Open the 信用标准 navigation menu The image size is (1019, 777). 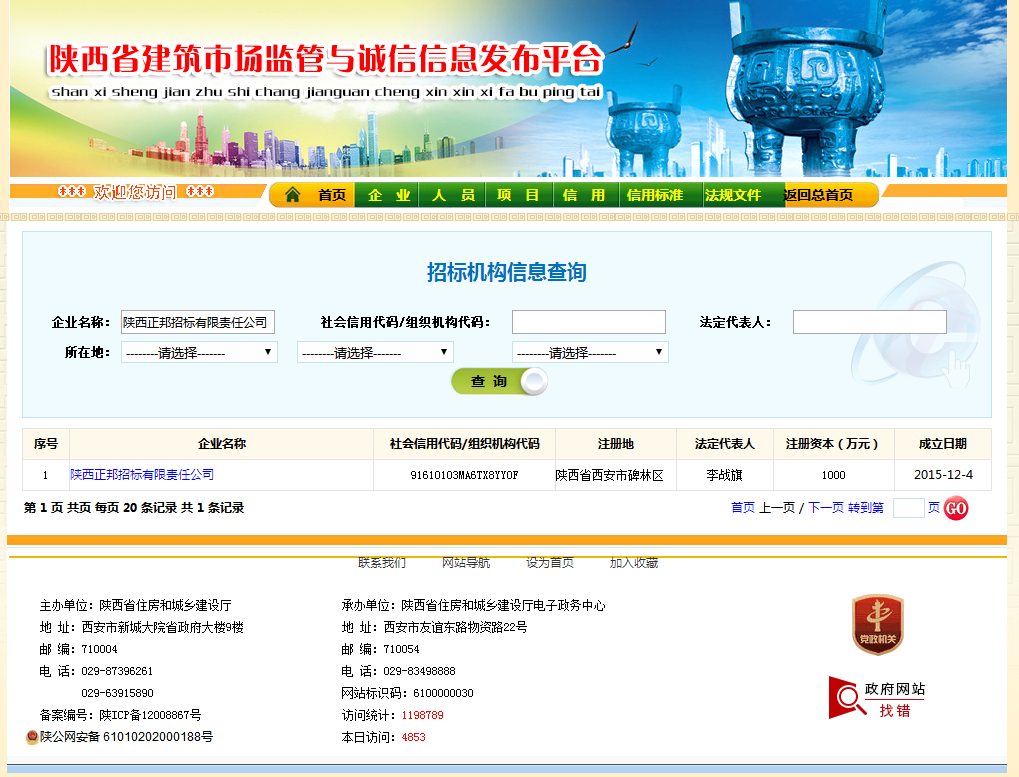coord(655,195)
